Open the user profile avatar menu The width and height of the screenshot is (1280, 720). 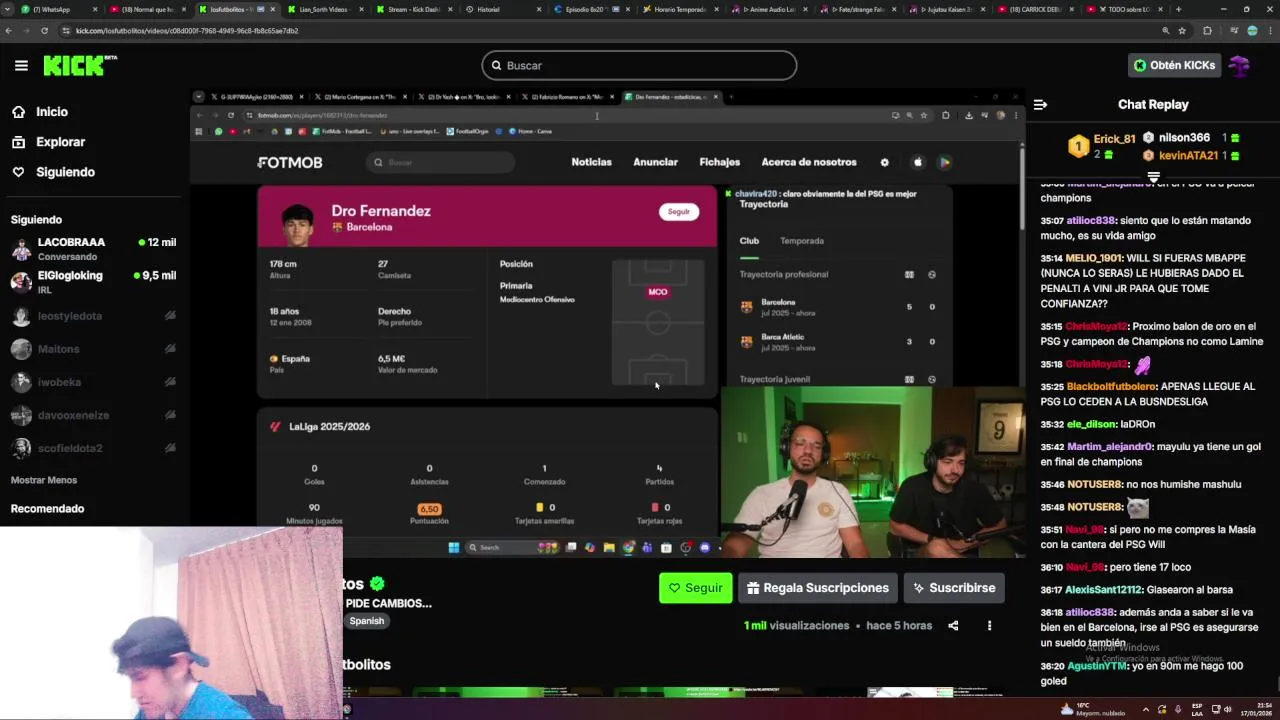pos(1239,65)
